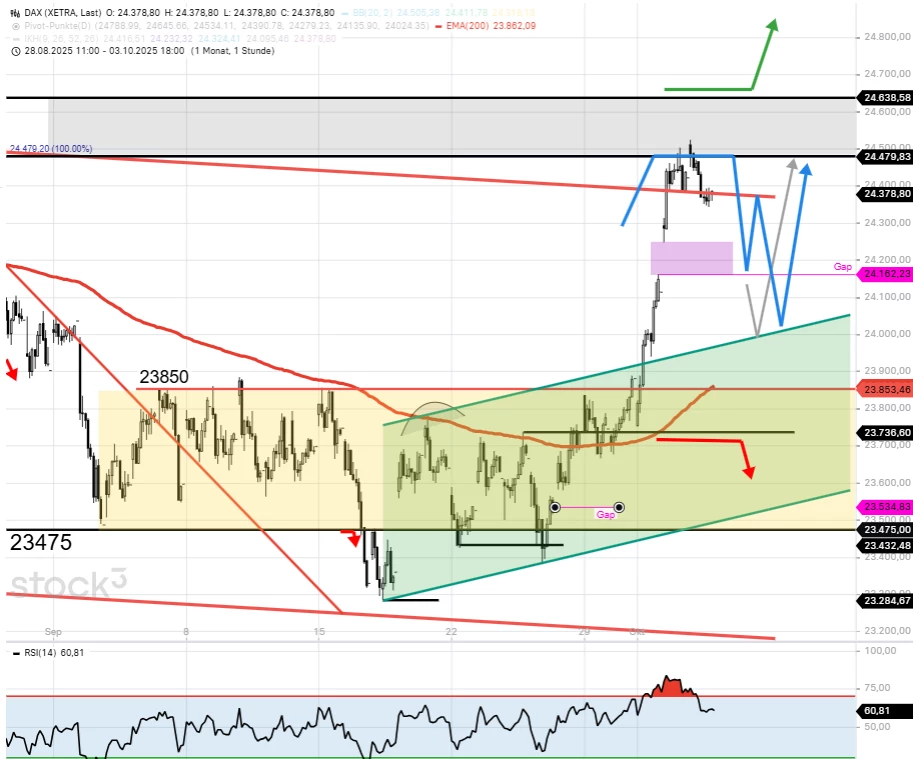
Task: Toggle the Pivot-Punkte(D) indicator visibility
Action: pyautogui.click(x=15, y=24)
